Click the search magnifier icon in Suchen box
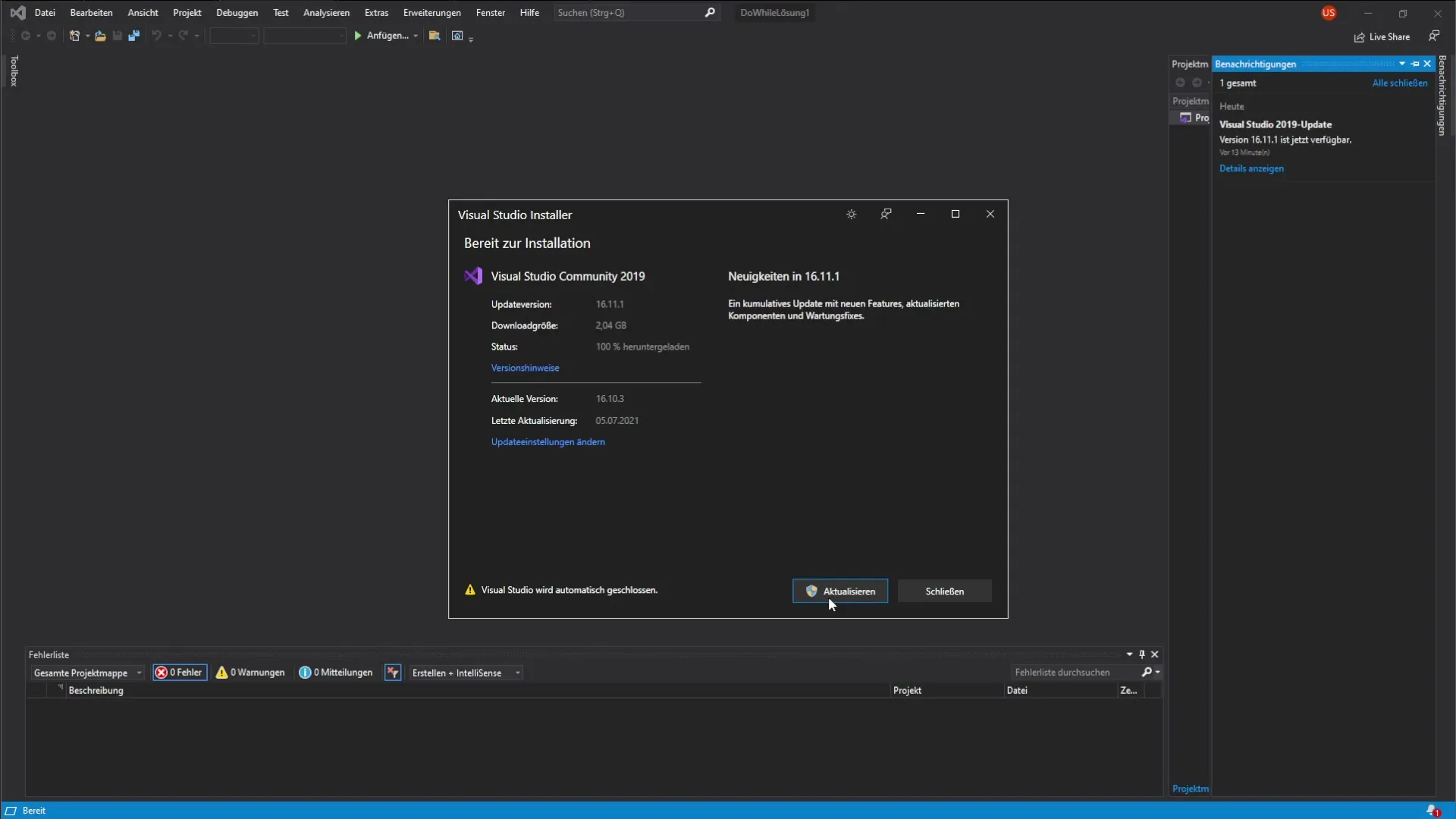This screenshot has height=819, width=1456. 710,12
